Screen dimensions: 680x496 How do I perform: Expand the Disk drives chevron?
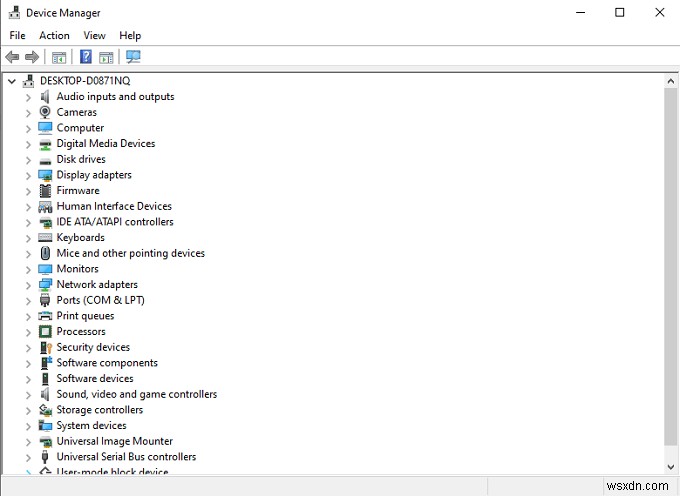click(28, 160)
